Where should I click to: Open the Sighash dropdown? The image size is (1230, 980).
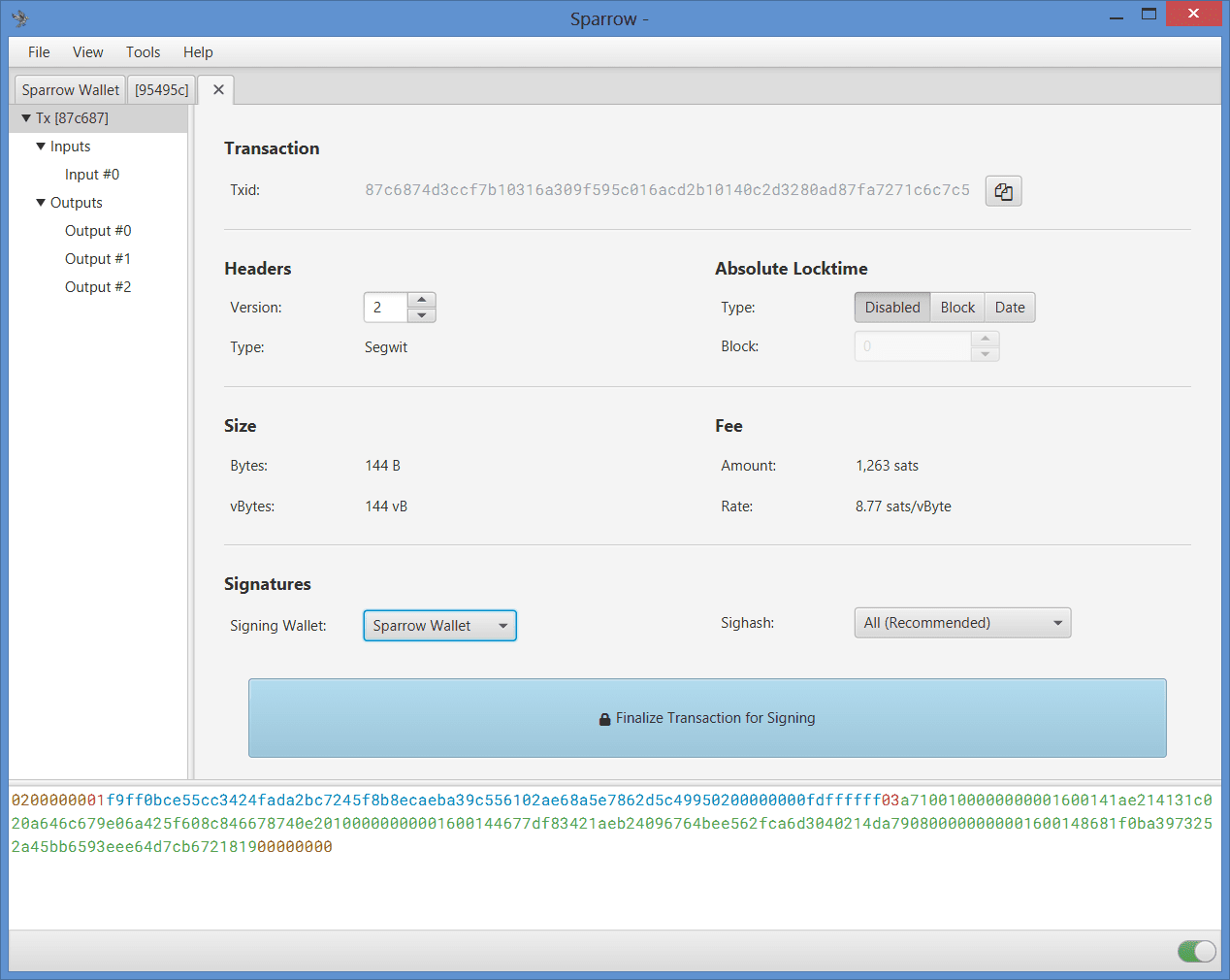pos(962,623)
